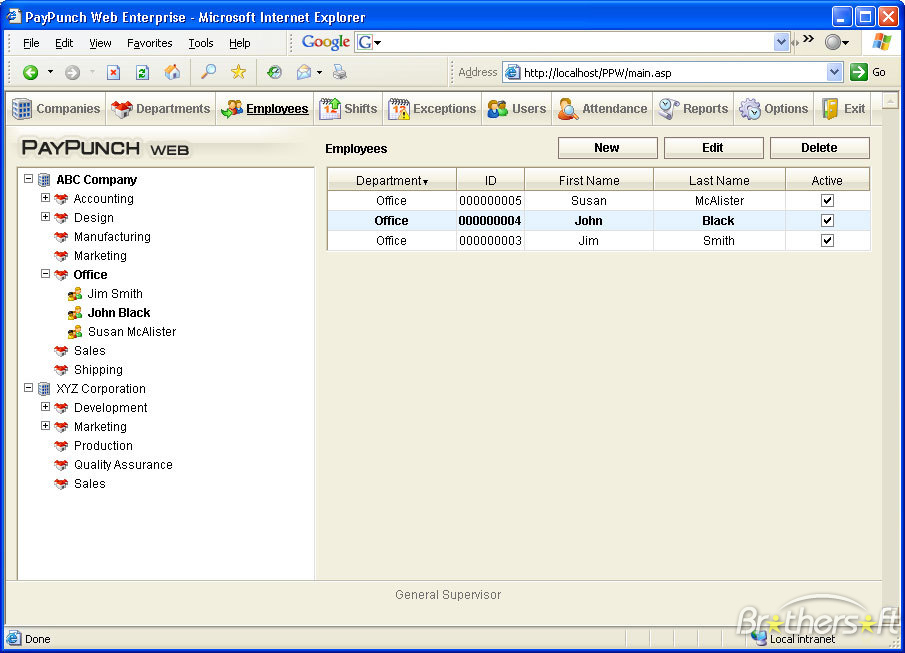Sort by the Department column header

click(x=392, y=180)
